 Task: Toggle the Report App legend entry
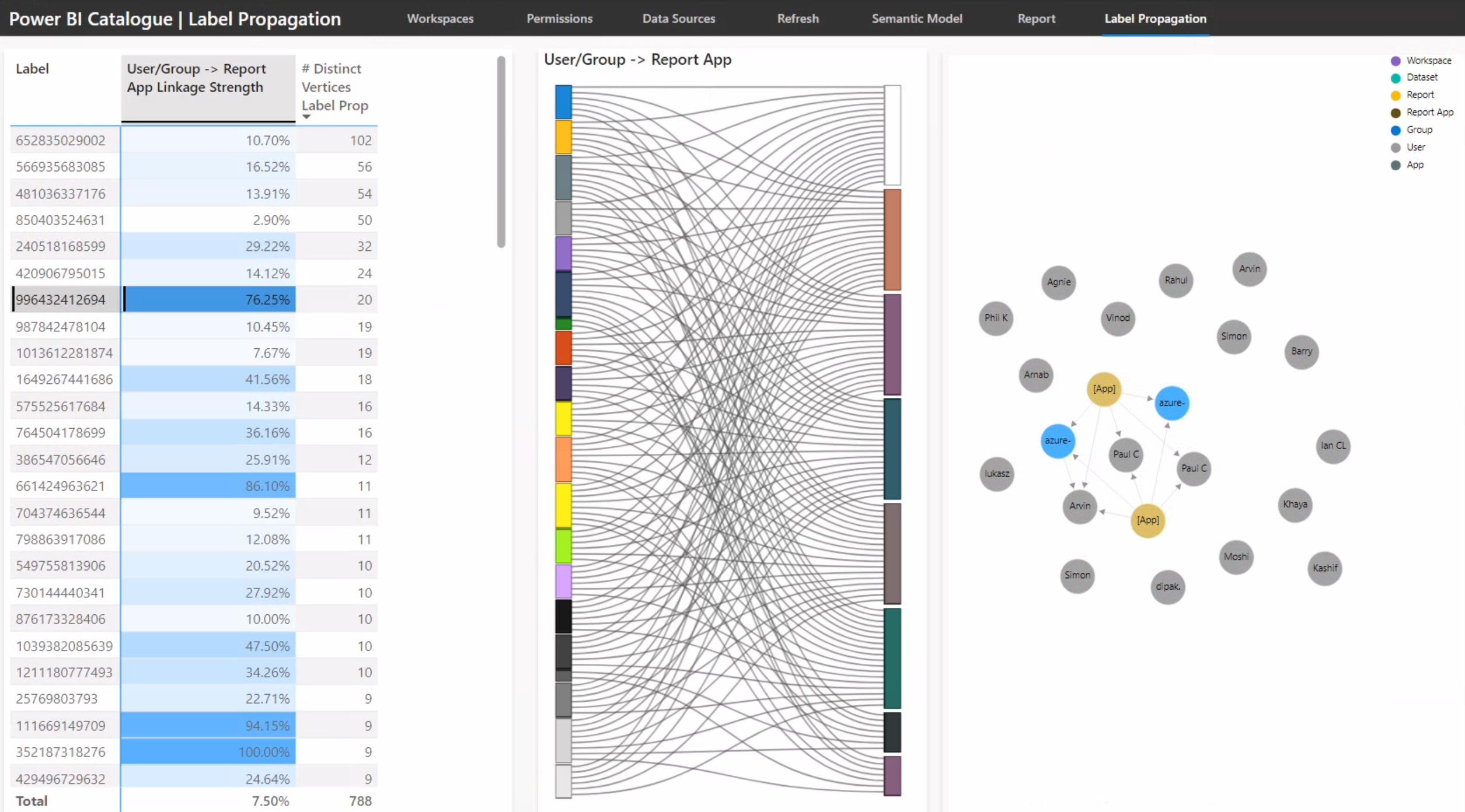click(x=1429, y=112)
